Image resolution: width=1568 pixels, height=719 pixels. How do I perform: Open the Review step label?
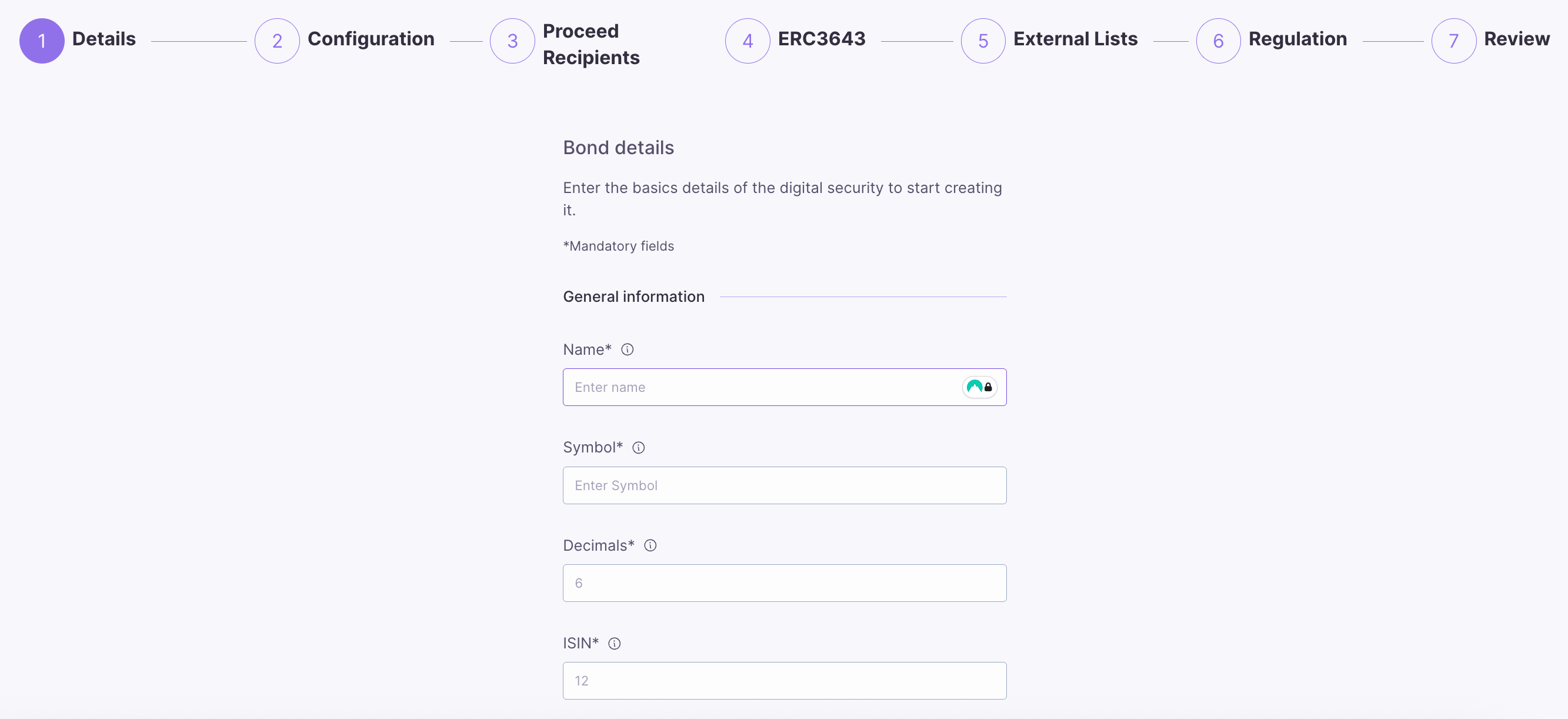point(1516,39)
